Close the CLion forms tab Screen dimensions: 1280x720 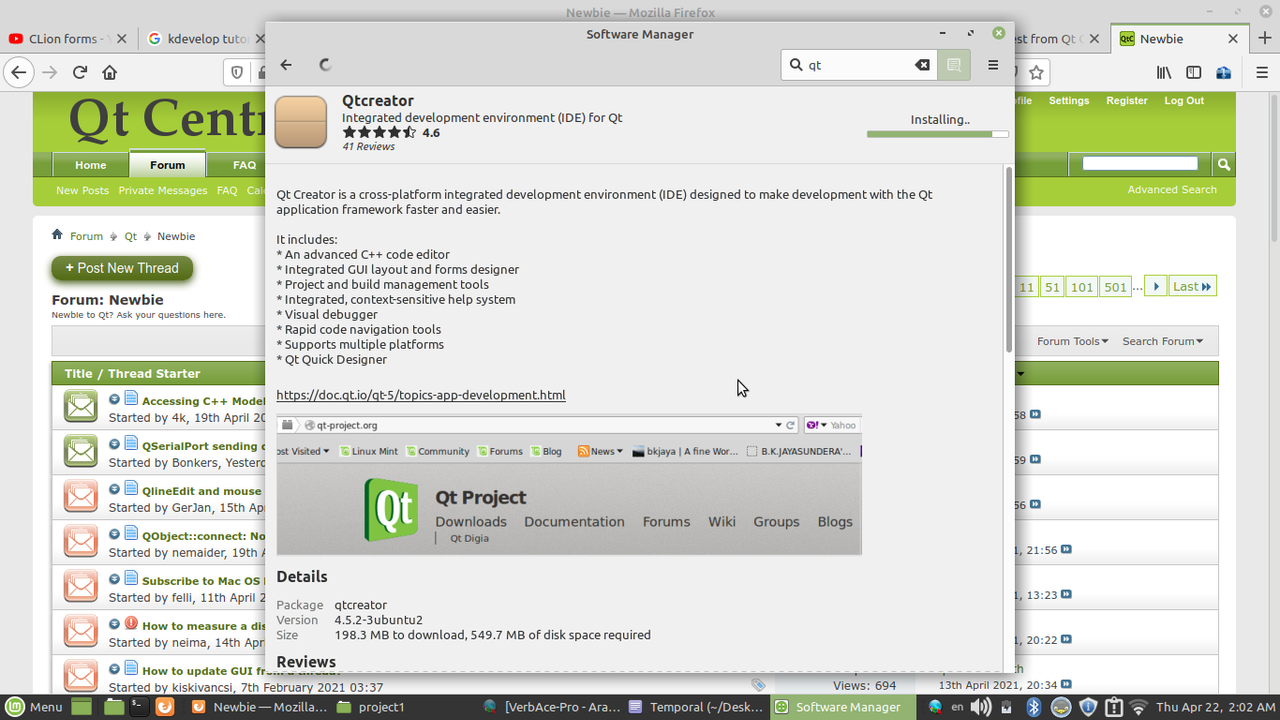point(121,39)
